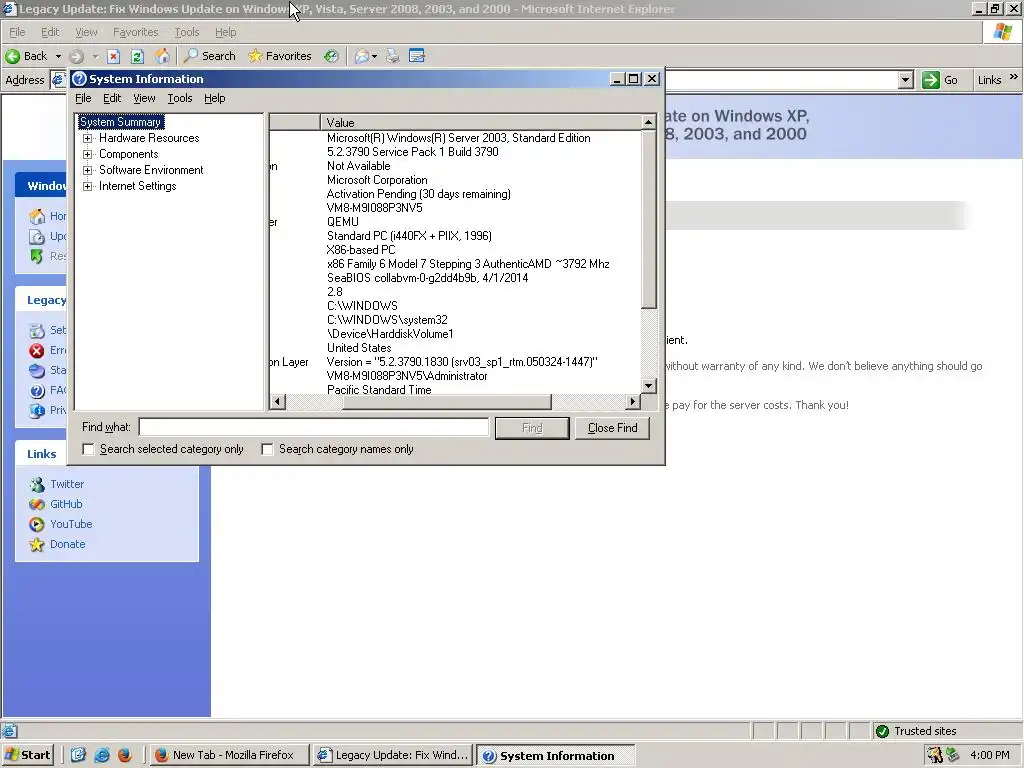Click the horizontal scrollbar thumb in details pane
1024x768 pixels.
[447, 402]
